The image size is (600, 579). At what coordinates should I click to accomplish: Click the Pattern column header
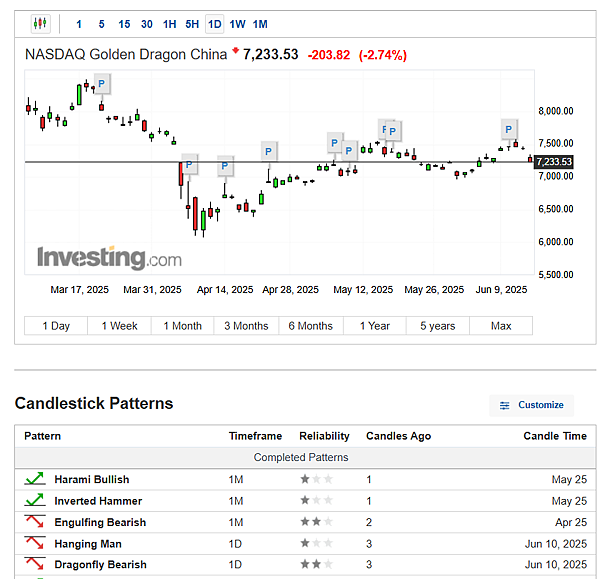42,436
